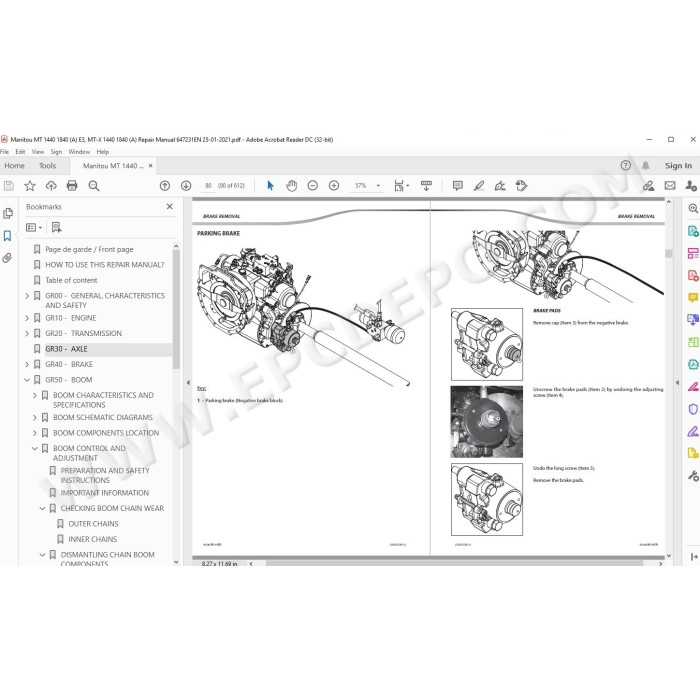This screenshot has width=700, height=700.
Task: Go to the next page
Action: point(186,186)
